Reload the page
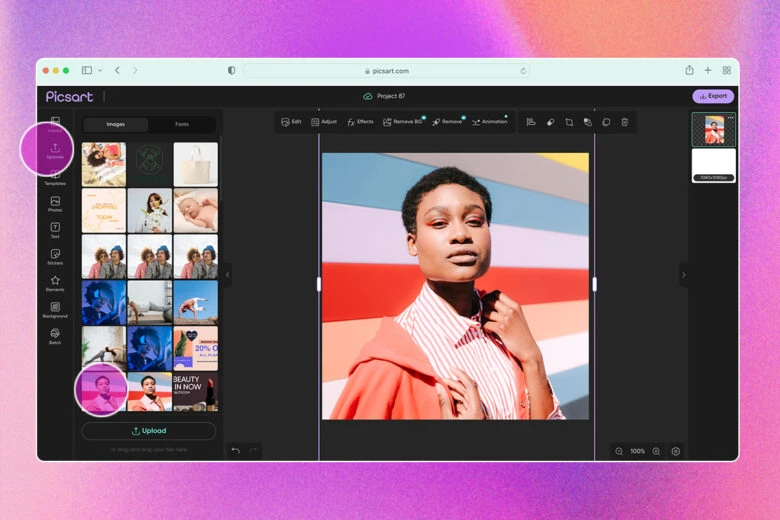 (x=523, y=71)
